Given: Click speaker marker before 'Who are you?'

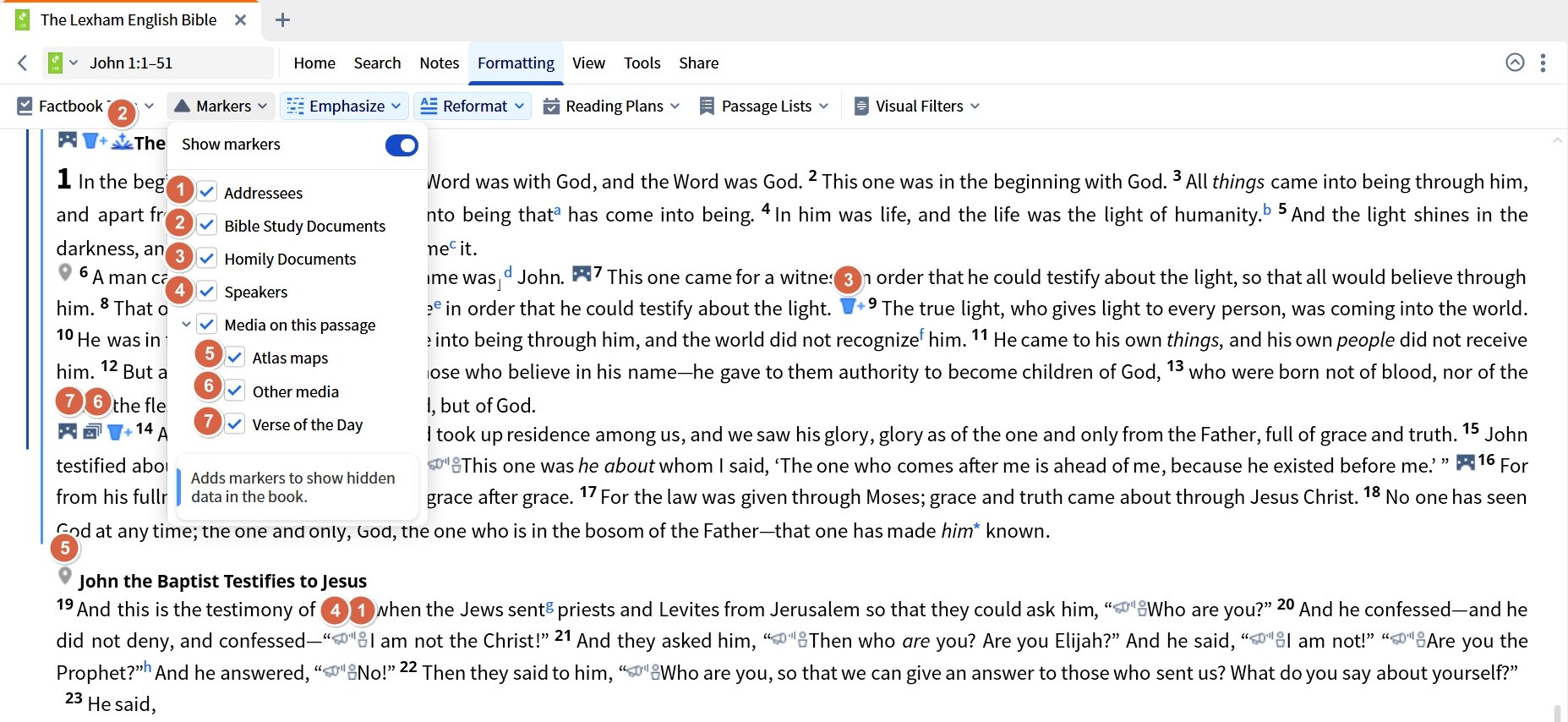Looking at the screenshot, I should click(1129, 609).
